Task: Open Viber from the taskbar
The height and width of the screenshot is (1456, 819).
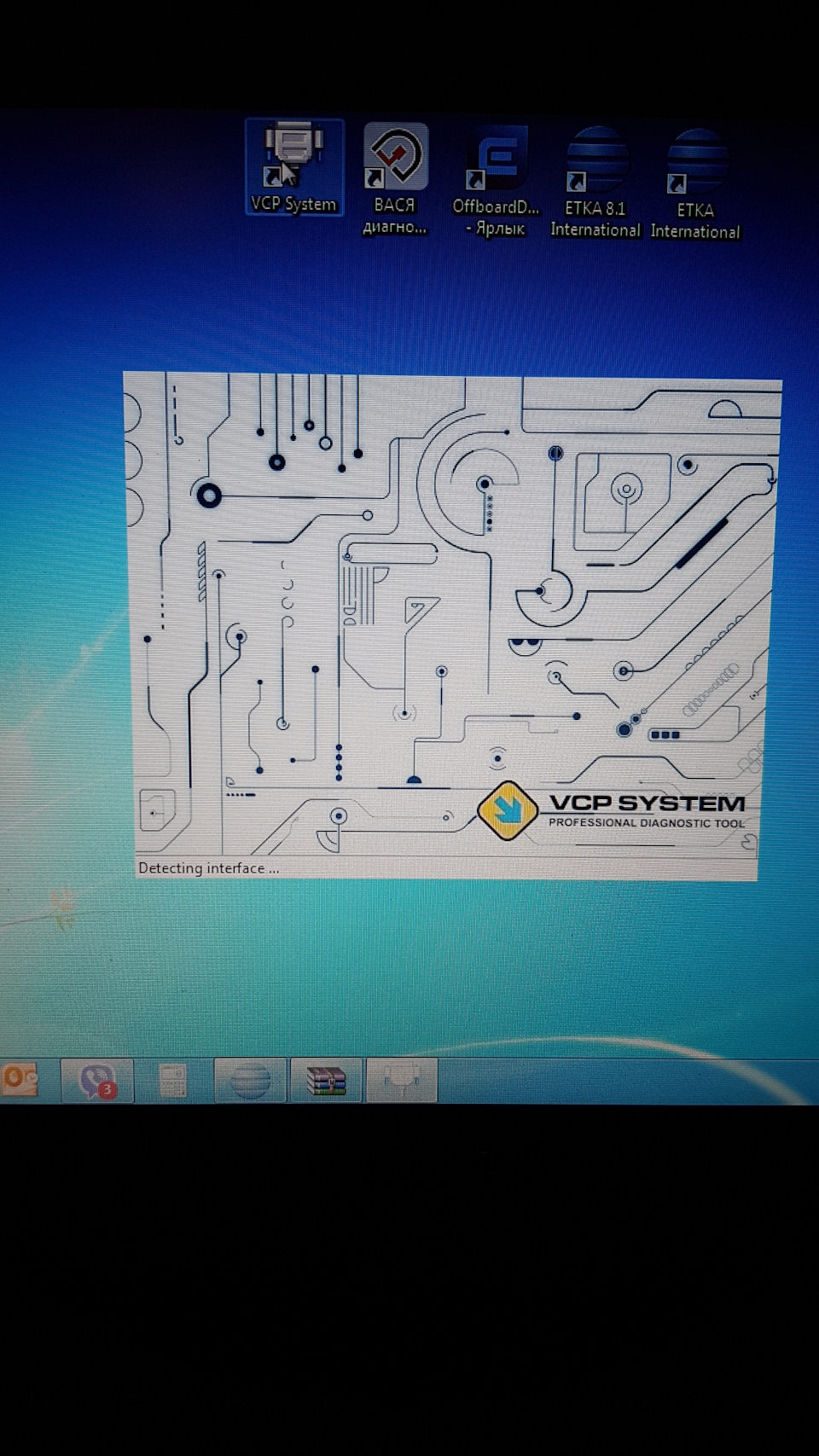Action: tap(96, 1081)
